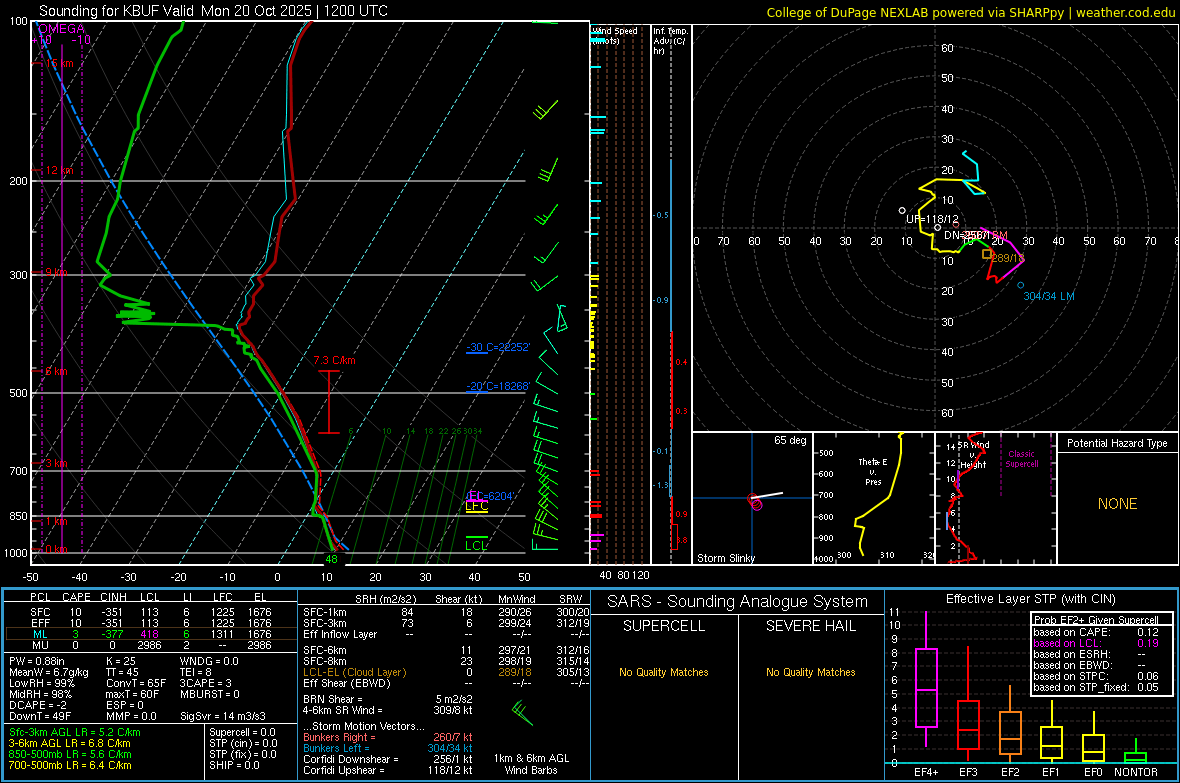
Task: Click the 'Effective Layer STP (with CIN)' title
Action: tap(1031, 599)
